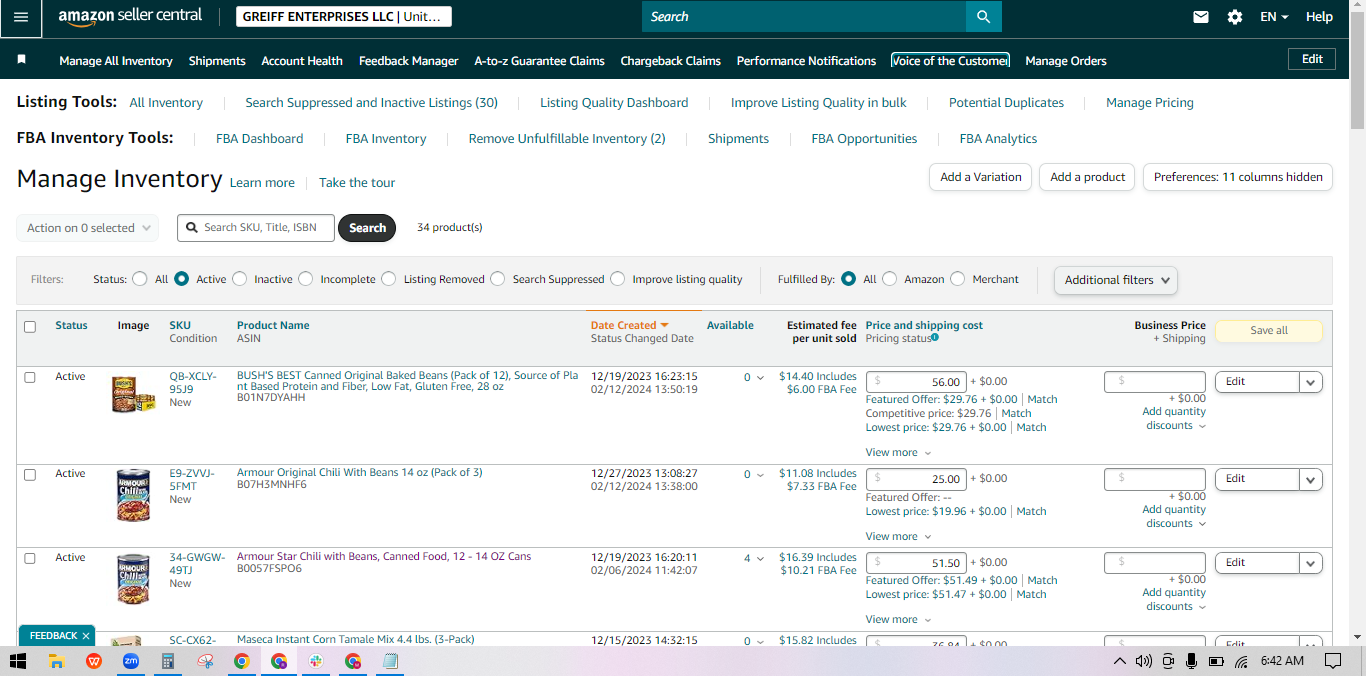Select the Improve listing quality filter
Viewport: 1366px width, 676px height.
(617, 279)
